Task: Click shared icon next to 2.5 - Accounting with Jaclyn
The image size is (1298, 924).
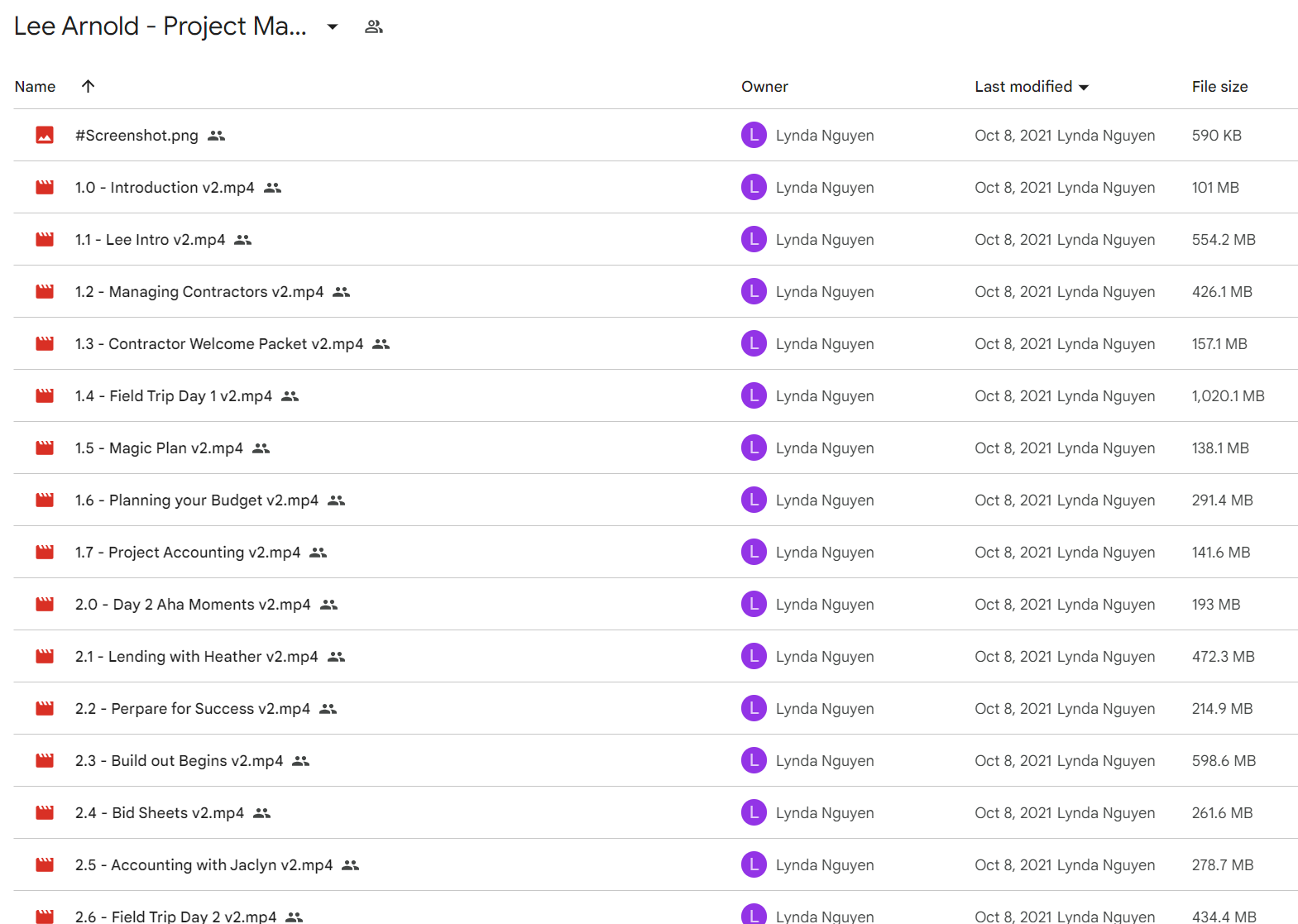Action: click(351, 865)
